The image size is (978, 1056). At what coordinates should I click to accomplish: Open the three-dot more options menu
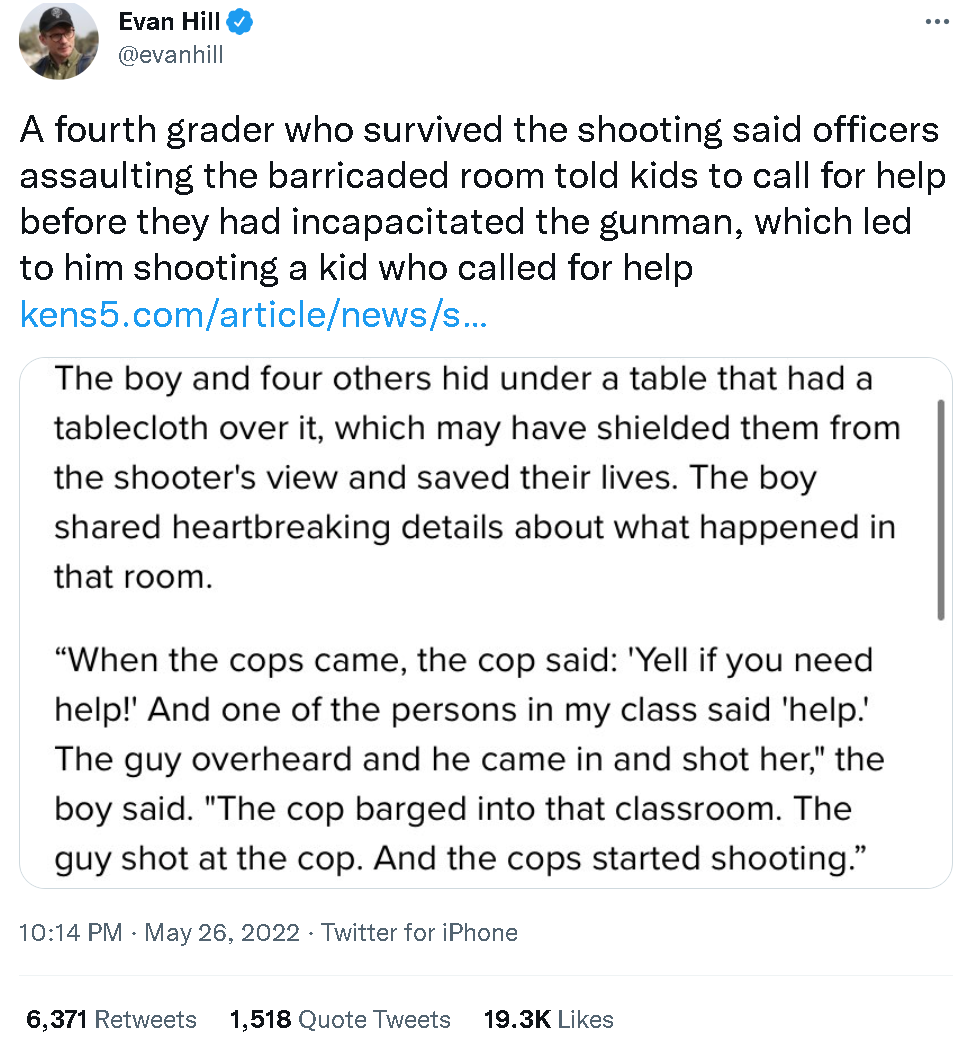coord(937,22)
